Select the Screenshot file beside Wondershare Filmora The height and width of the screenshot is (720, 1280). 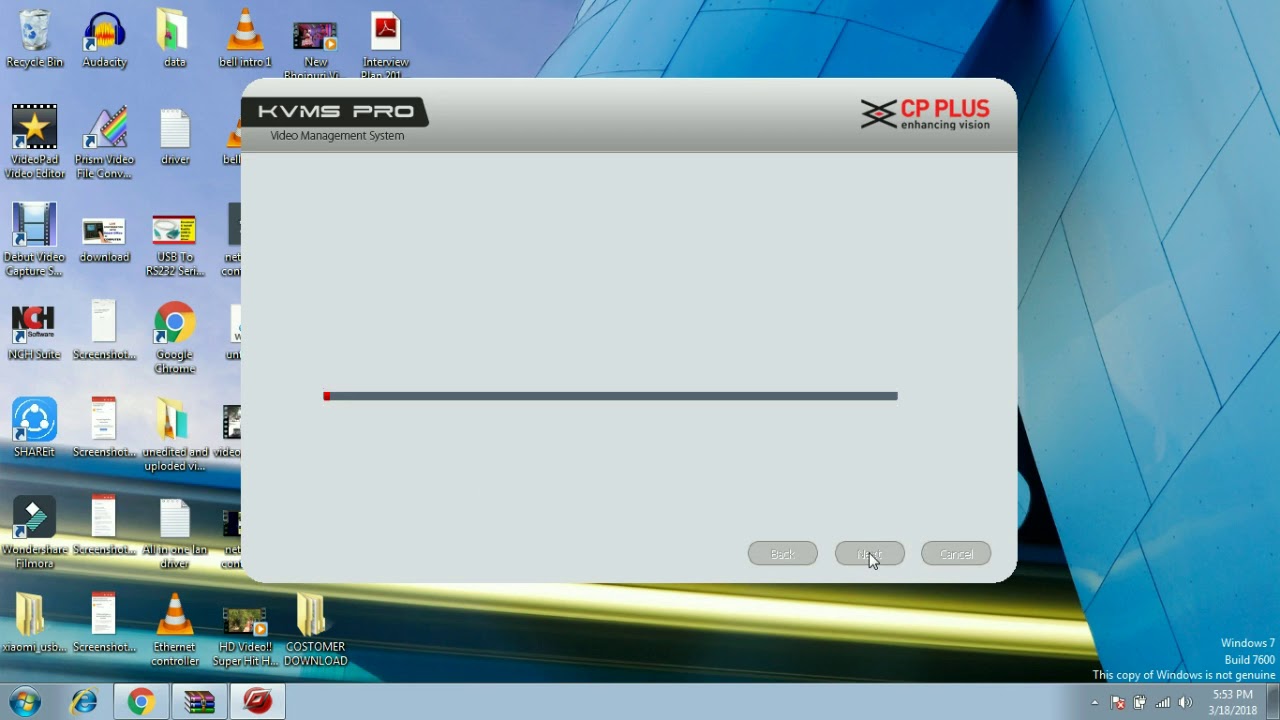pos(105,526)
